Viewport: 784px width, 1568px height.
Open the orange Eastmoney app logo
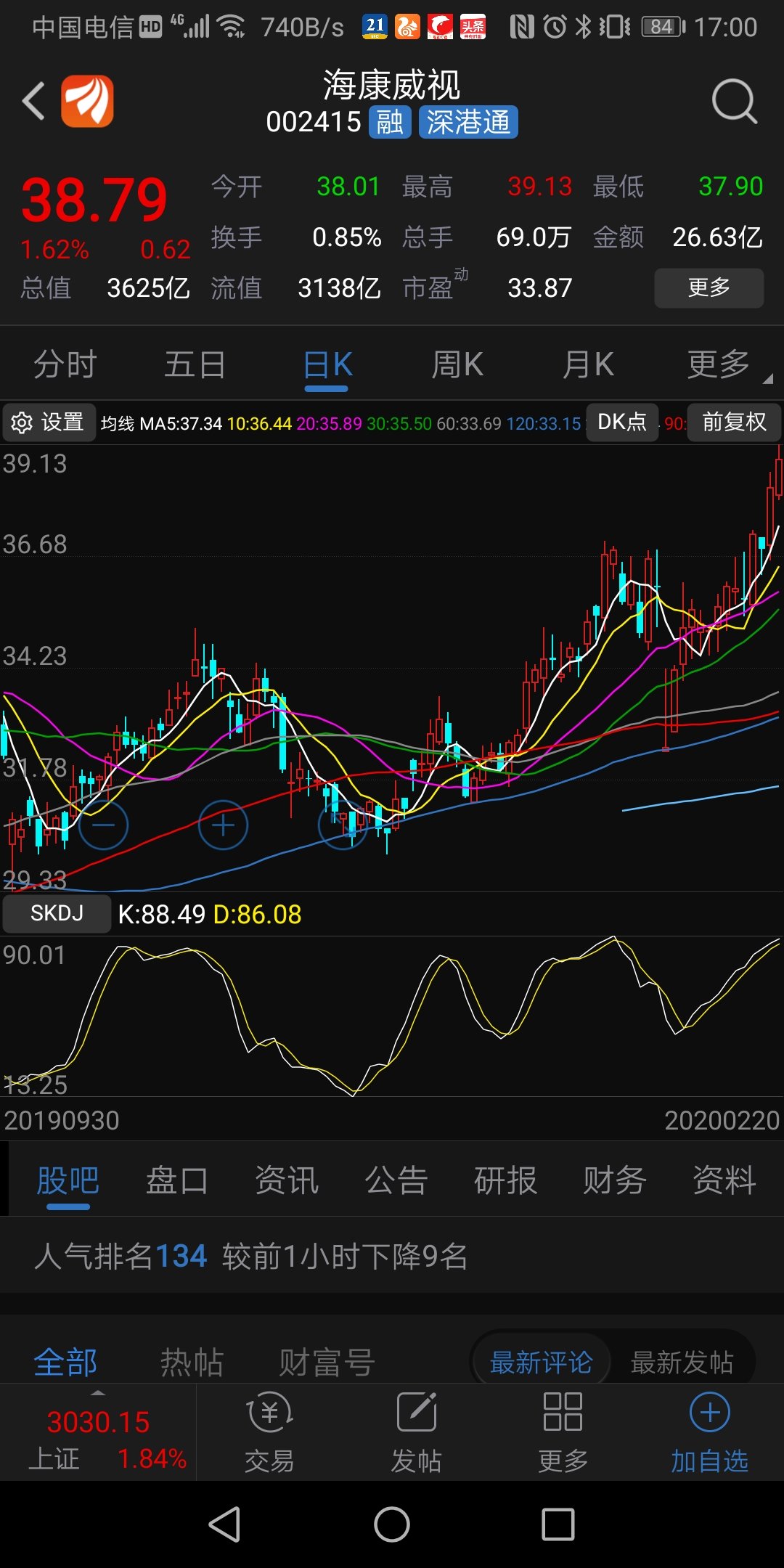pyautogui.click(x=87, y=101)
